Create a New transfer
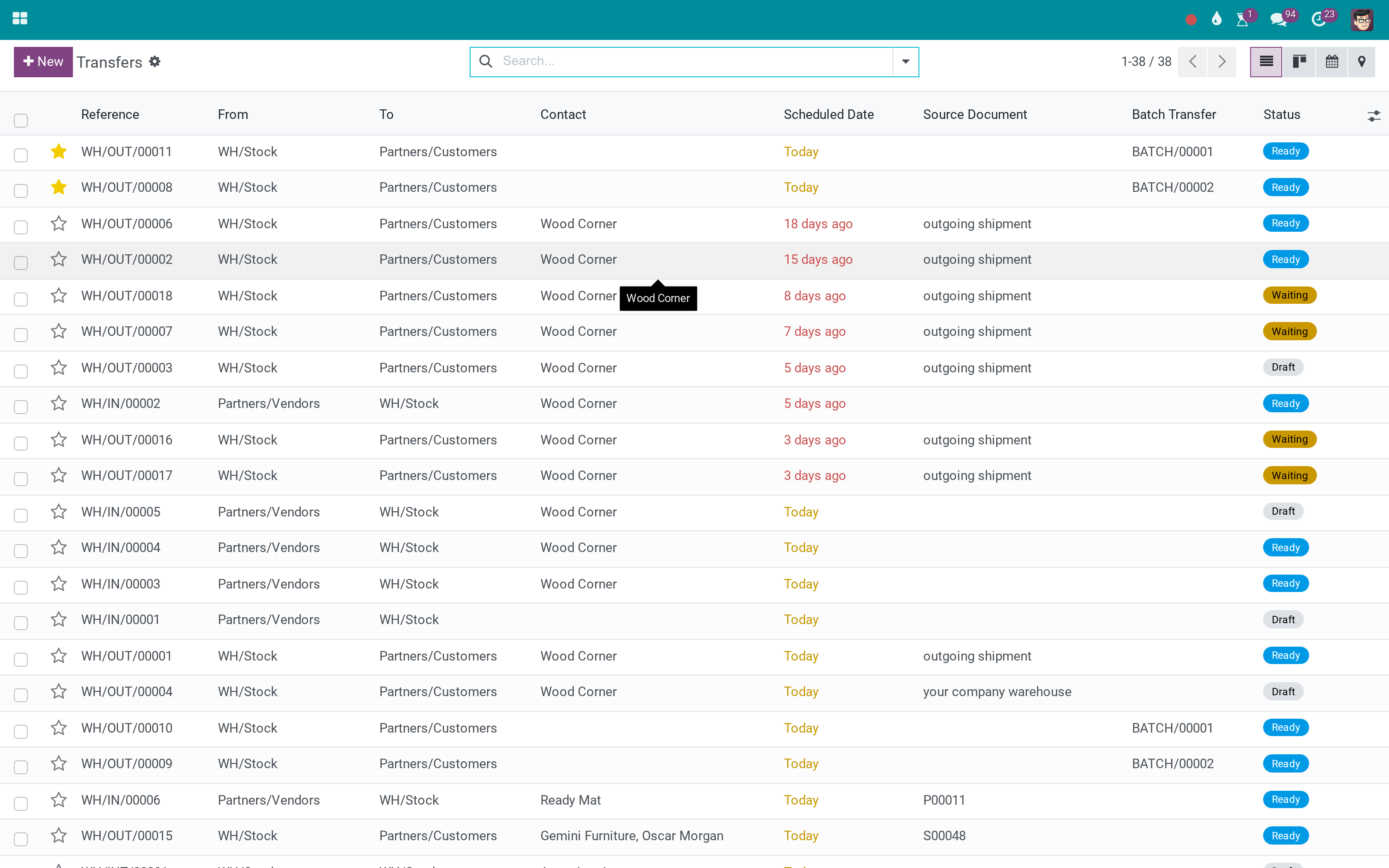The image size is (1389, 868). [x=43, y=62]
